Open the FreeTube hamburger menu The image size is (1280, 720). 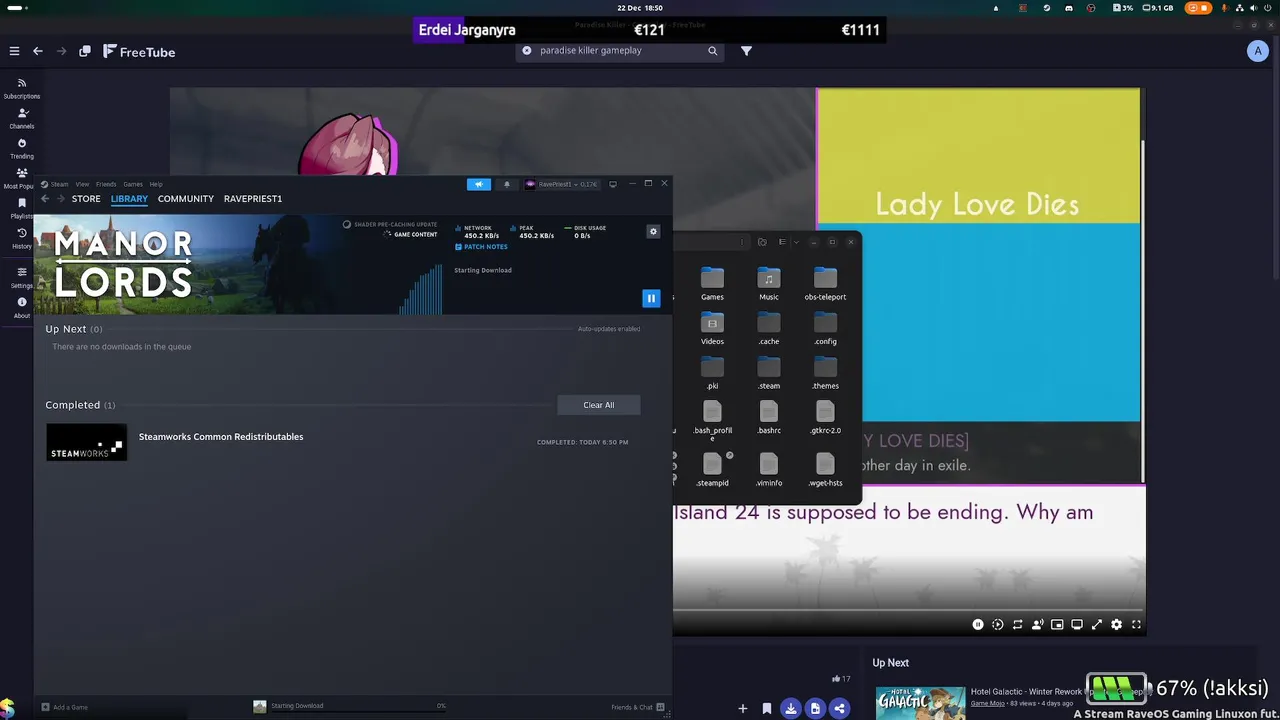click(14, 51)
